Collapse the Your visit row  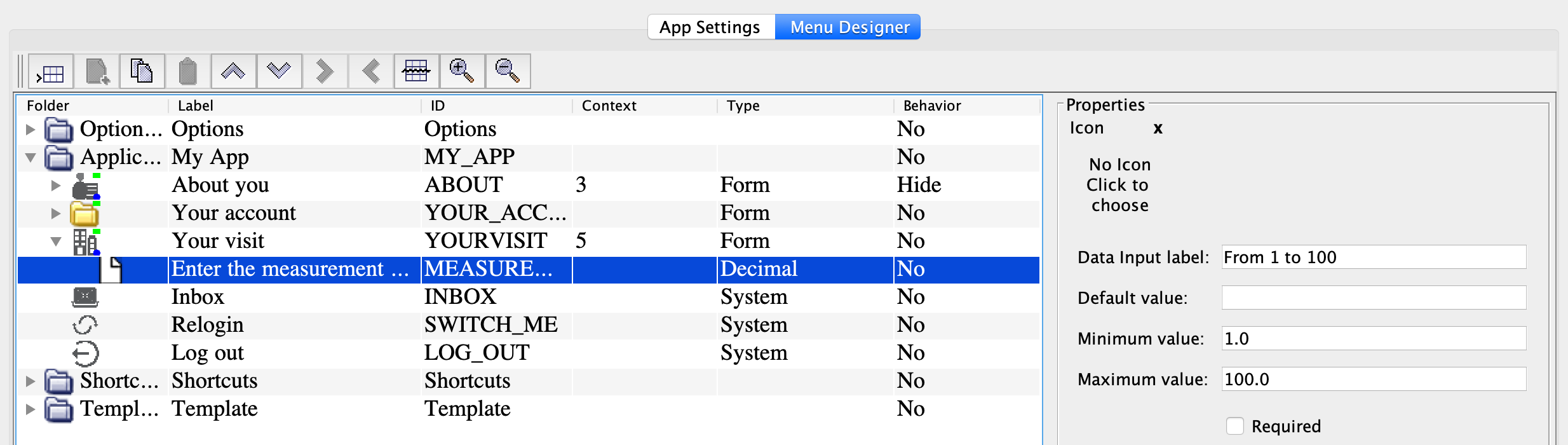tap(56, 242)
